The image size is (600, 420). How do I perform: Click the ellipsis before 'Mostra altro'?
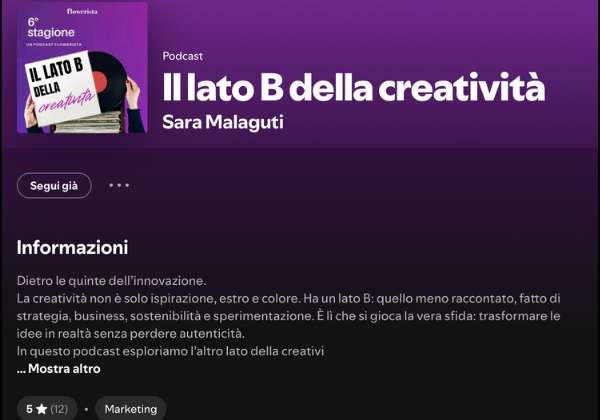click(21, 369)
